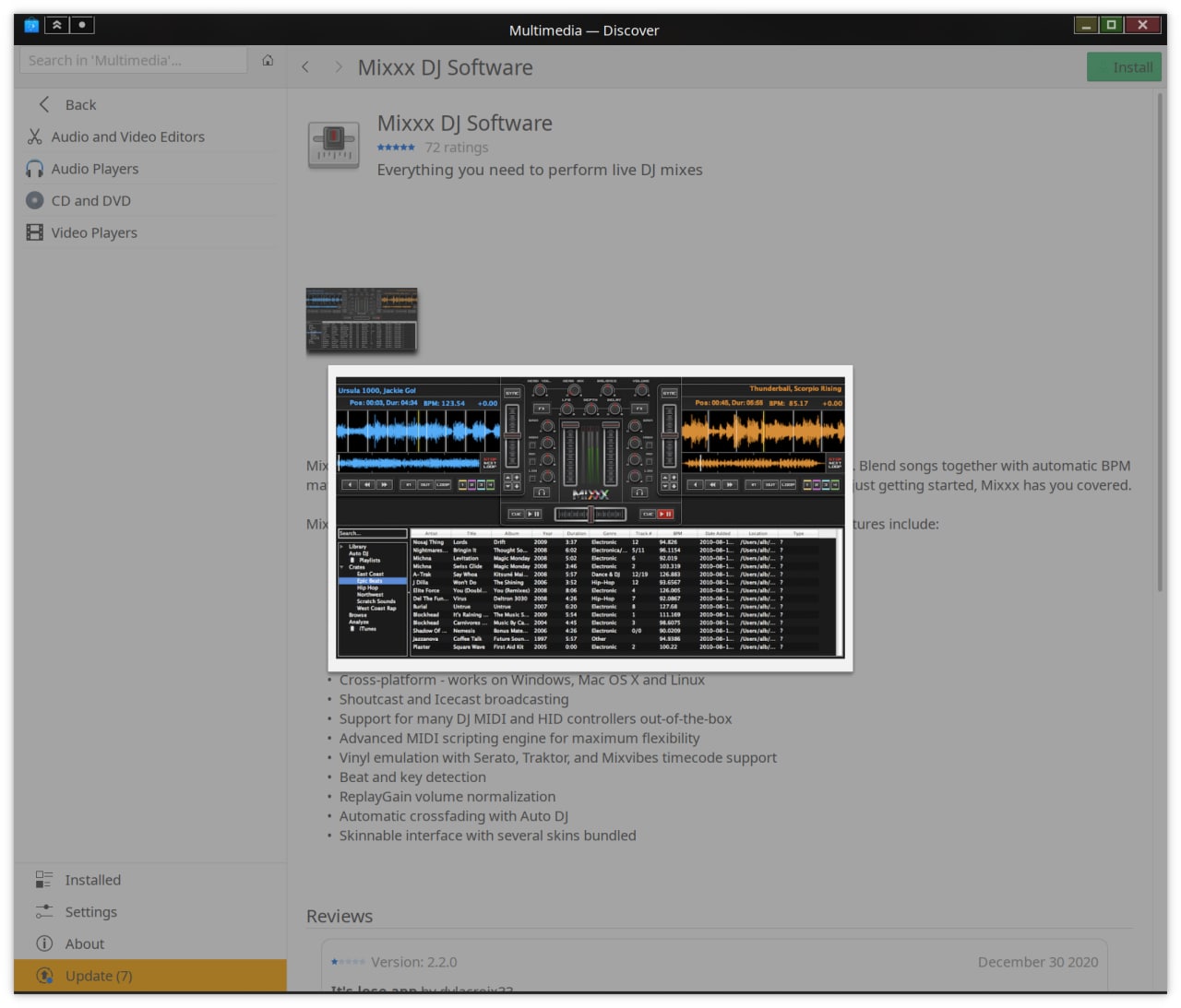Viewport: 1181px width, 1008px height.
Task: Click 'Advanced MIDI scripting engine' bullet
Action: point(519,738)
